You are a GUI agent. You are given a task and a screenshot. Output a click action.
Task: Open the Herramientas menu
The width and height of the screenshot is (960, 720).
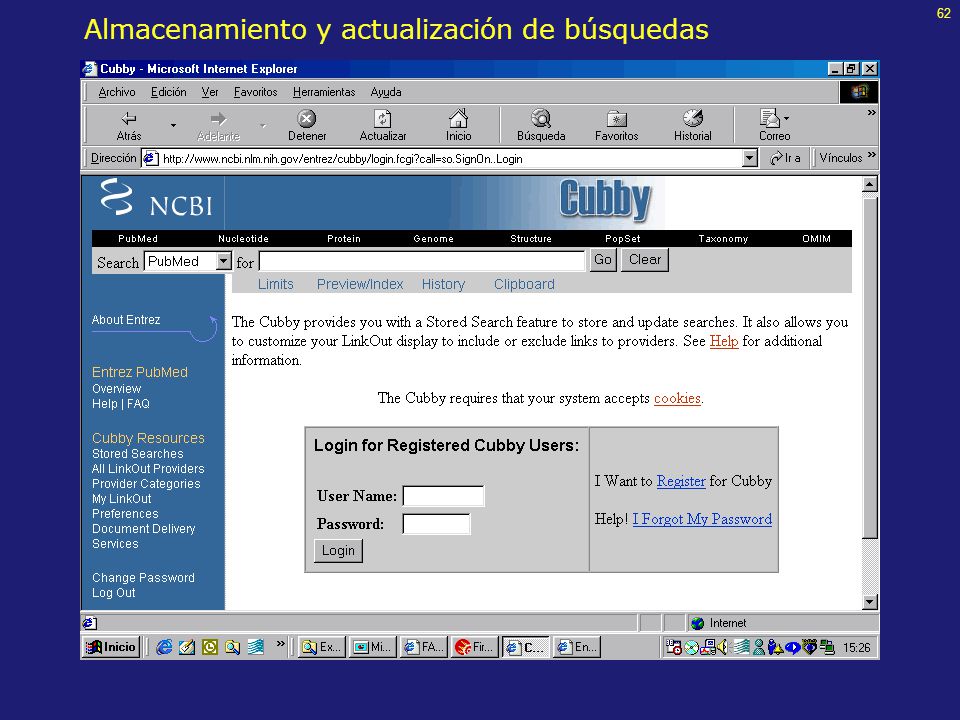(x=324, y=92)
